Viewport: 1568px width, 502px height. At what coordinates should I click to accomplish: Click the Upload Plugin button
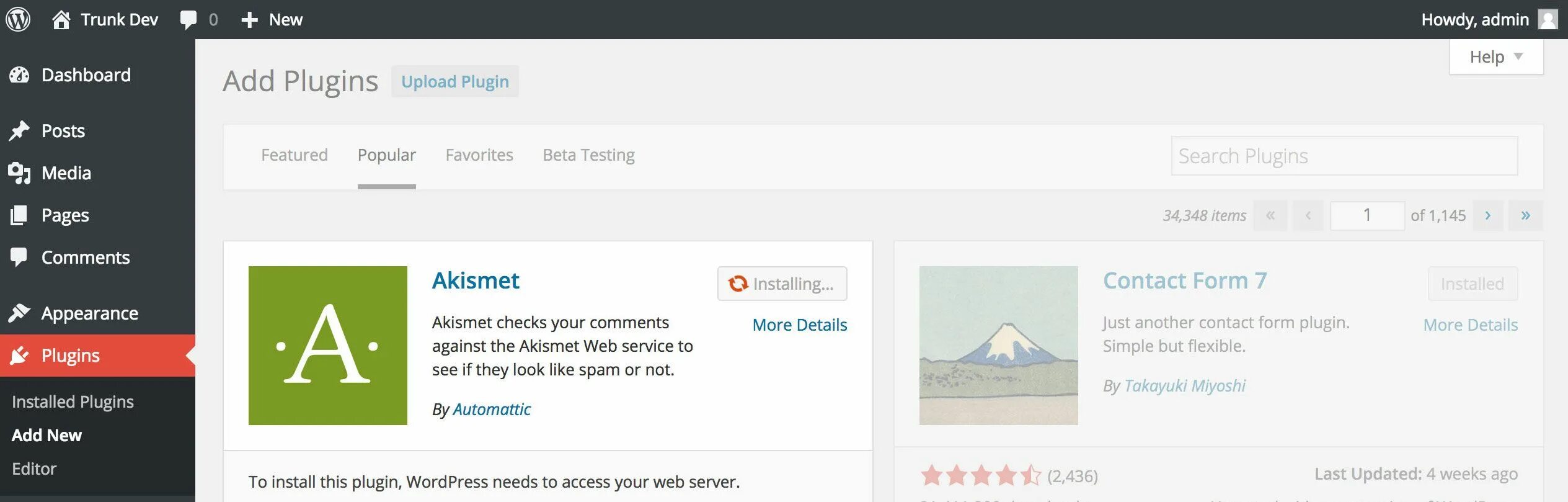pyautogui.click(x=455, y=81)
